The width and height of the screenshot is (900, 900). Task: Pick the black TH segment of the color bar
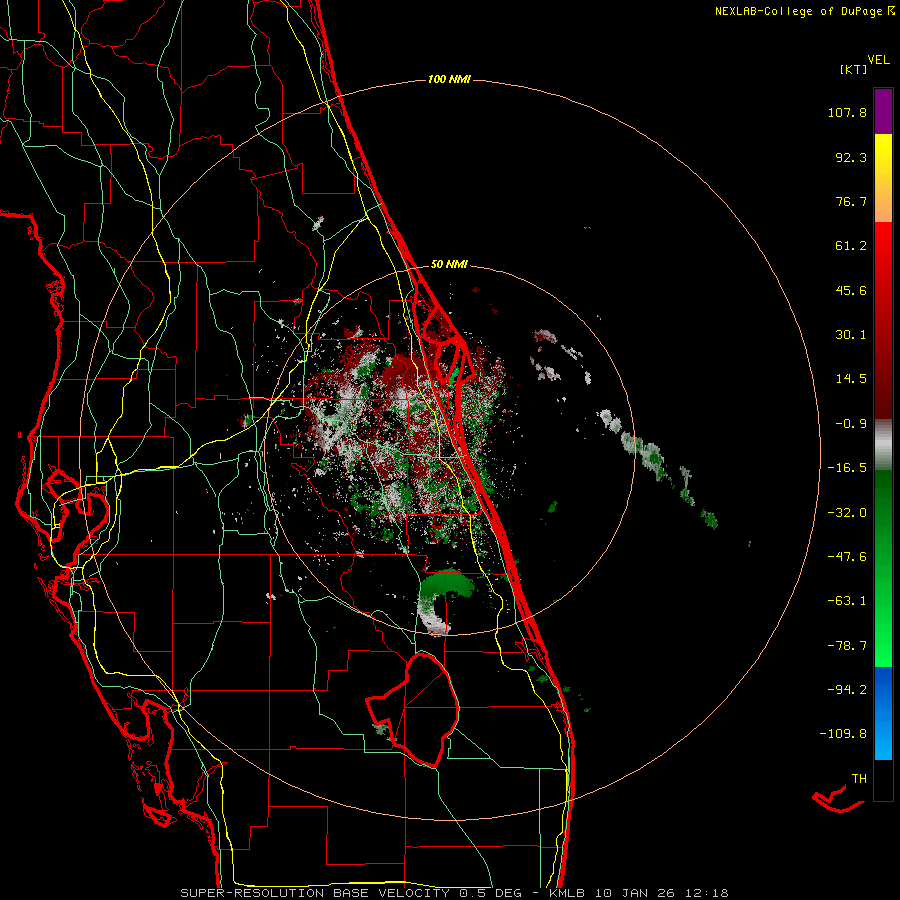pyautogui.click(x=883, y=780)
